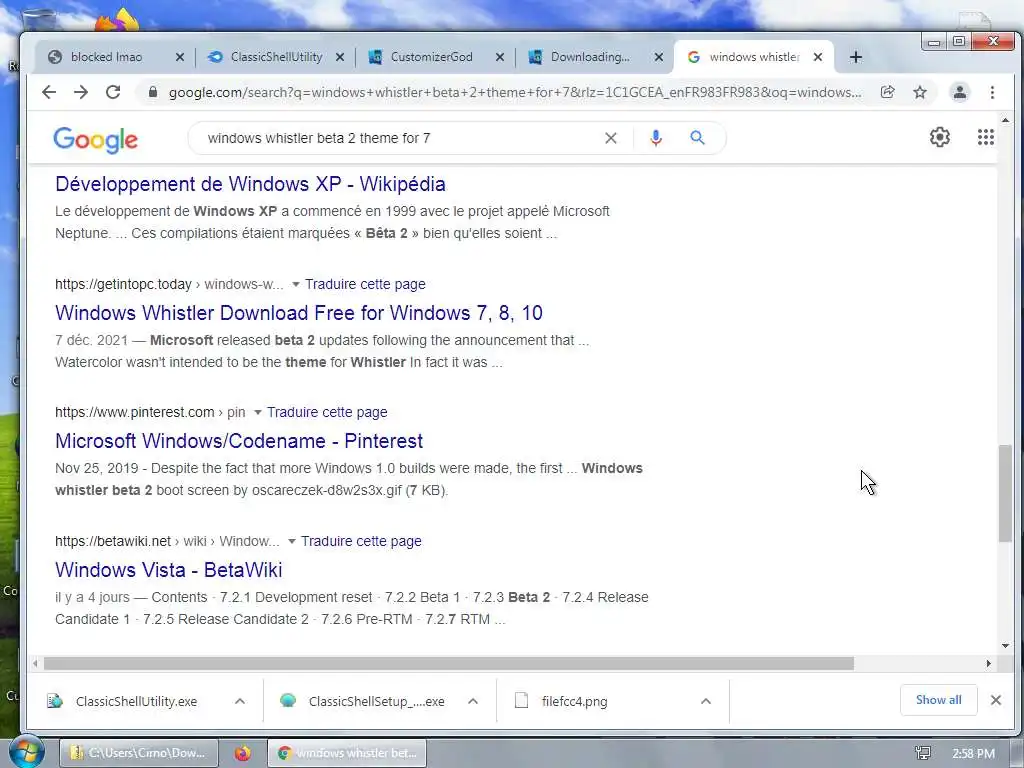Click the scroll up arrow of page

(x=1005, y=120)
